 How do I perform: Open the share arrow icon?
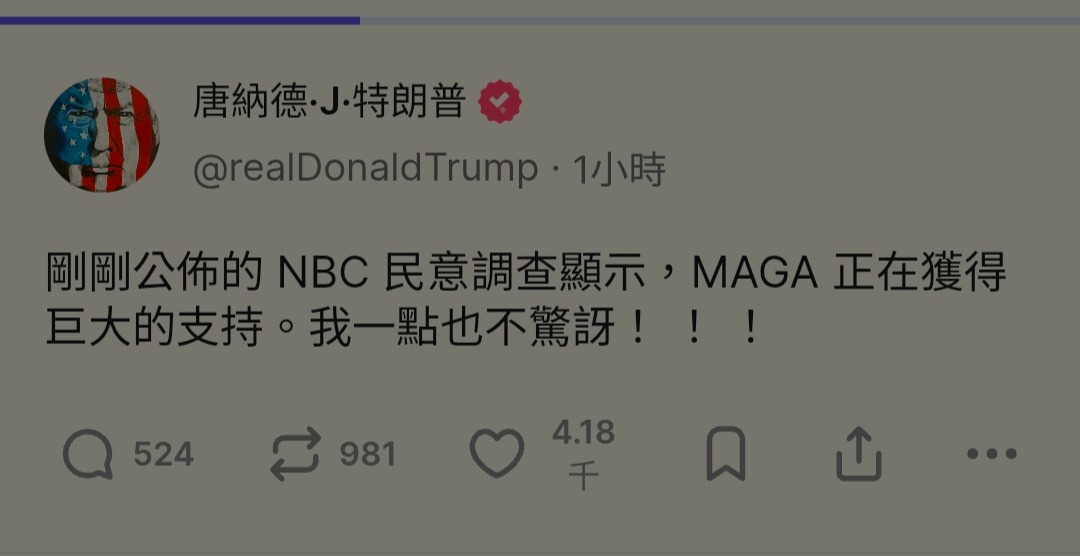[859, 453]
